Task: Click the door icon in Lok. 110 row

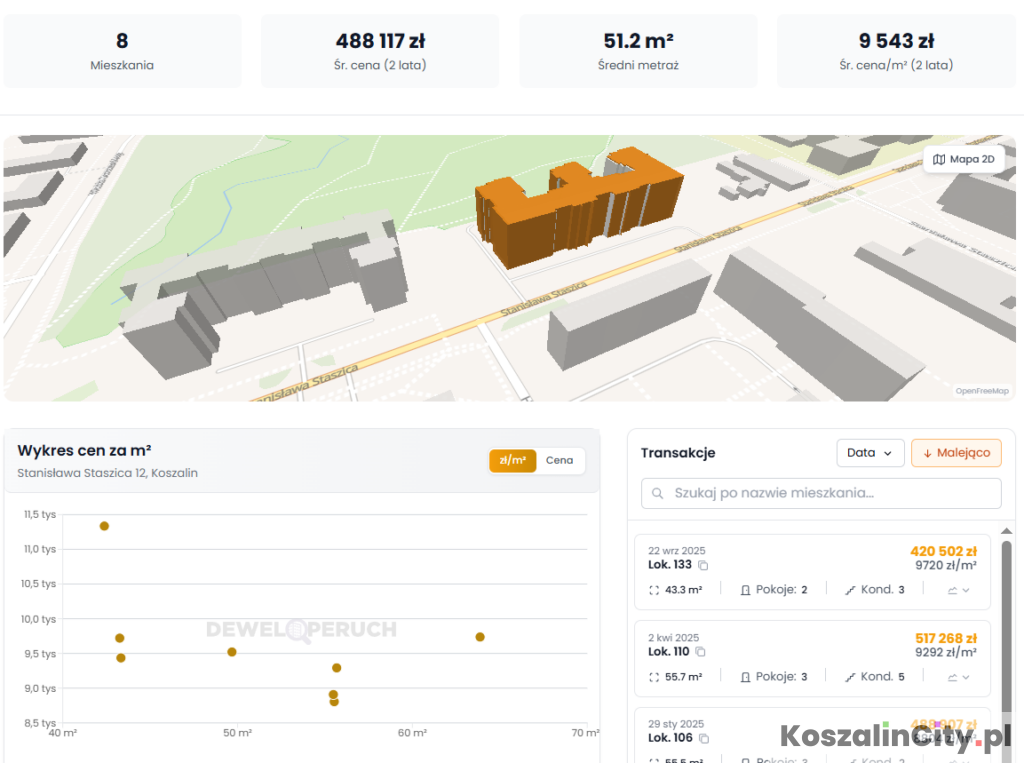Action: pyautogui.click(x=745, y=677)
